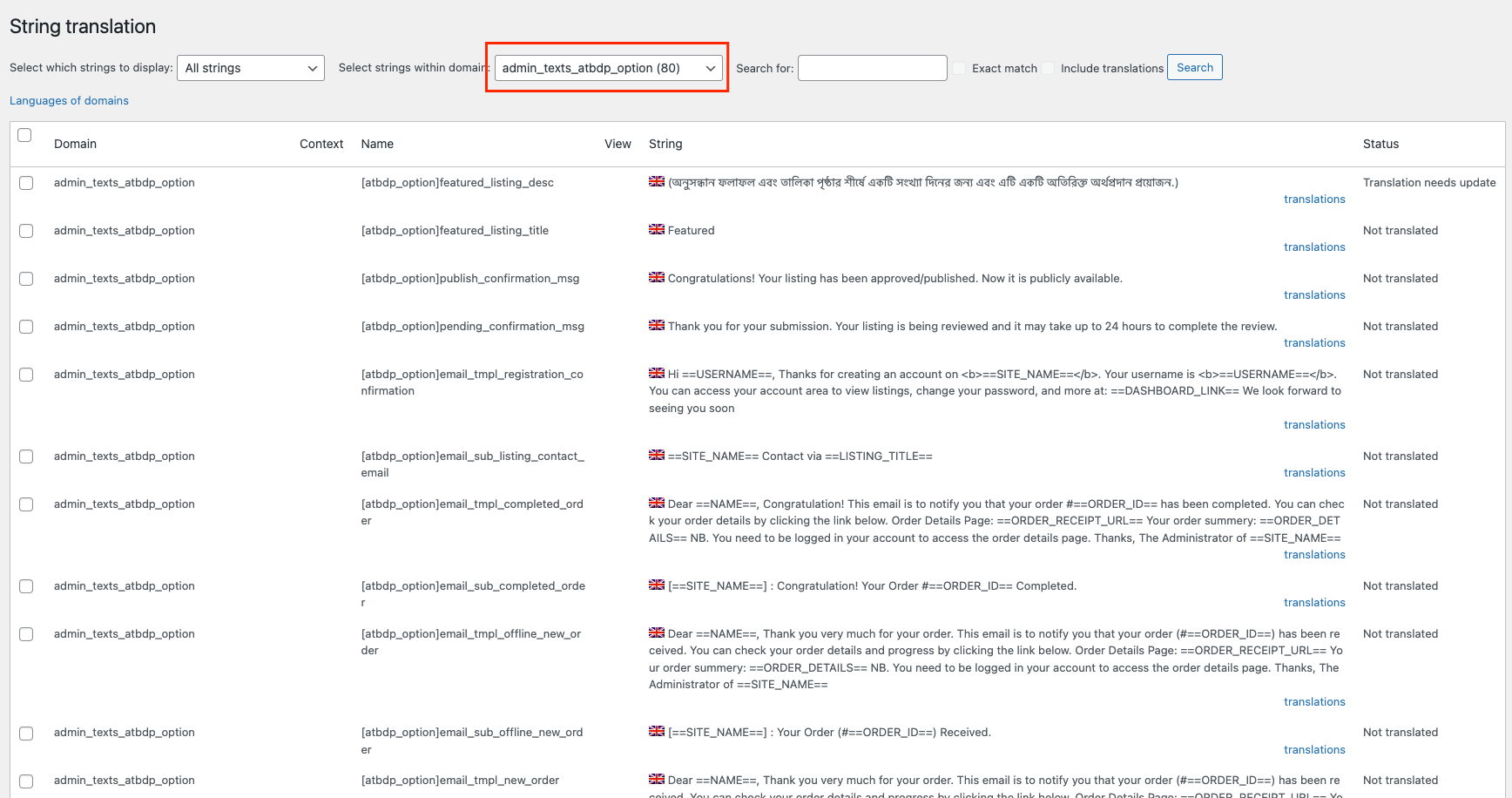This screenshot has height=798, width=1512.
Task: Click inside the Search for input field
Action: tap(872, 67)
